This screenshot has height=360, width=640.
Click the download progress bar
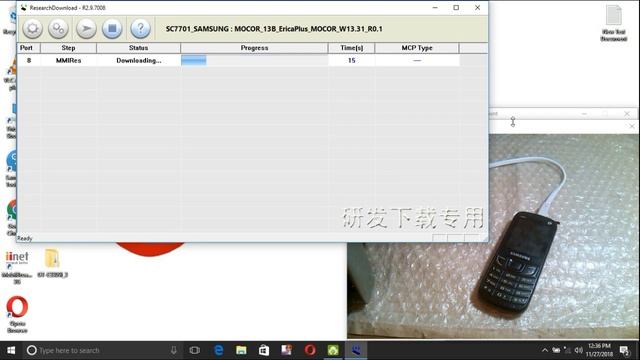click(x=254, y=60)
